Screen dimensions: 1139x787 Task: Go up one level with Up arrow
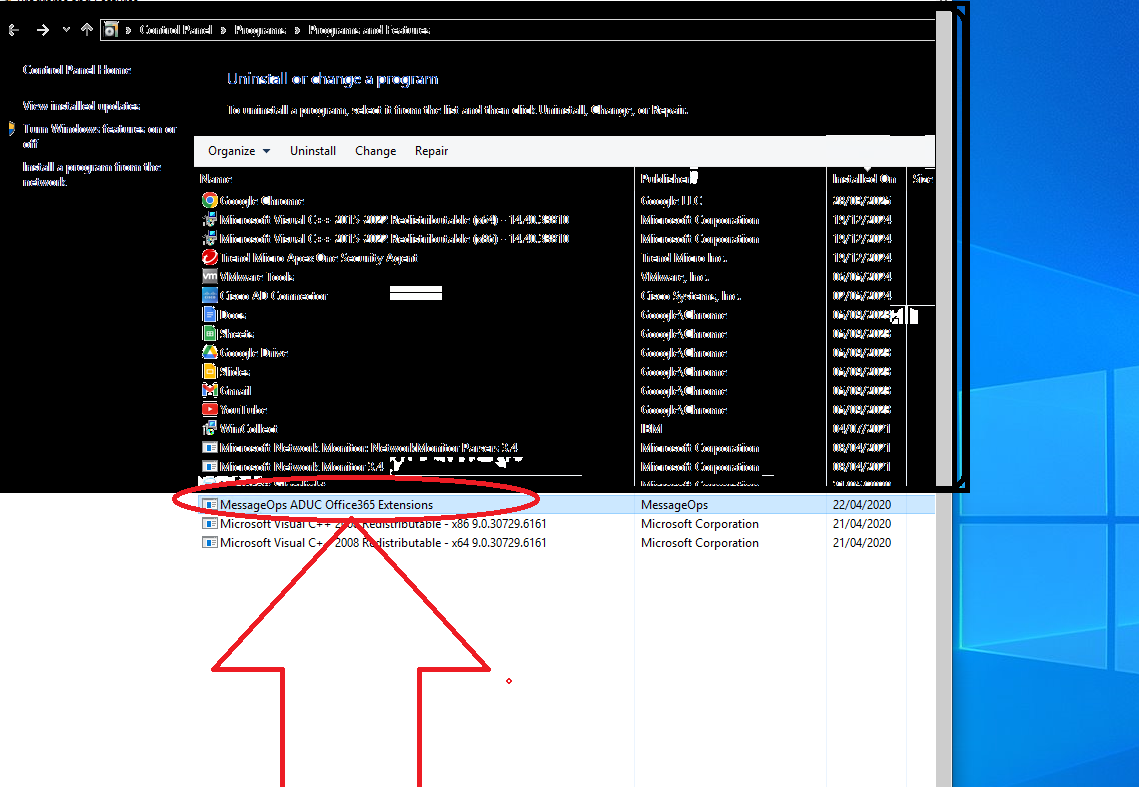(87, 30)
